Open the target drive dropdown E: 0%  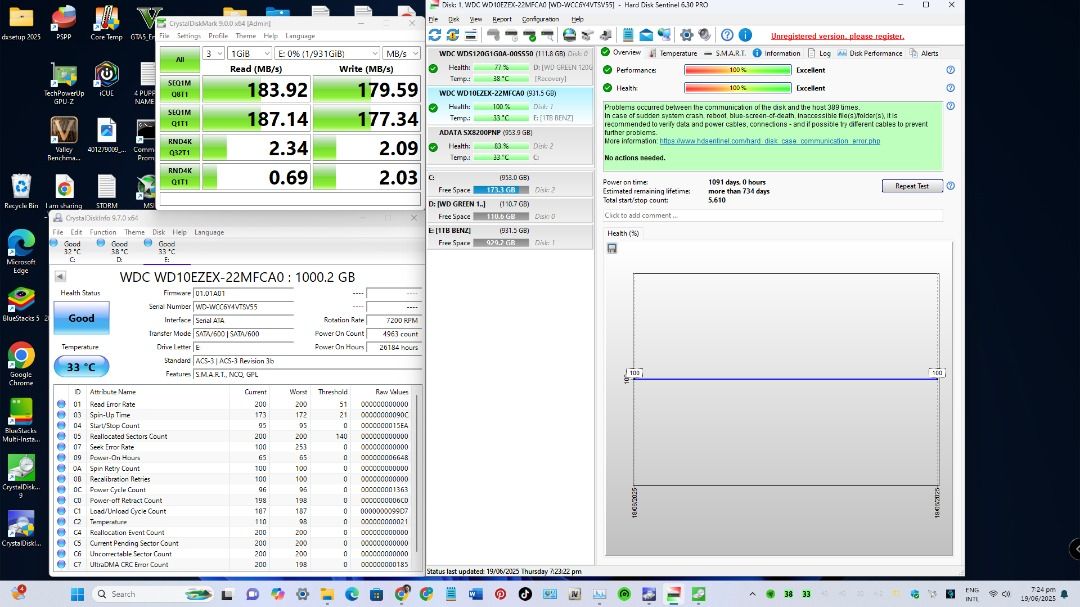327,54
